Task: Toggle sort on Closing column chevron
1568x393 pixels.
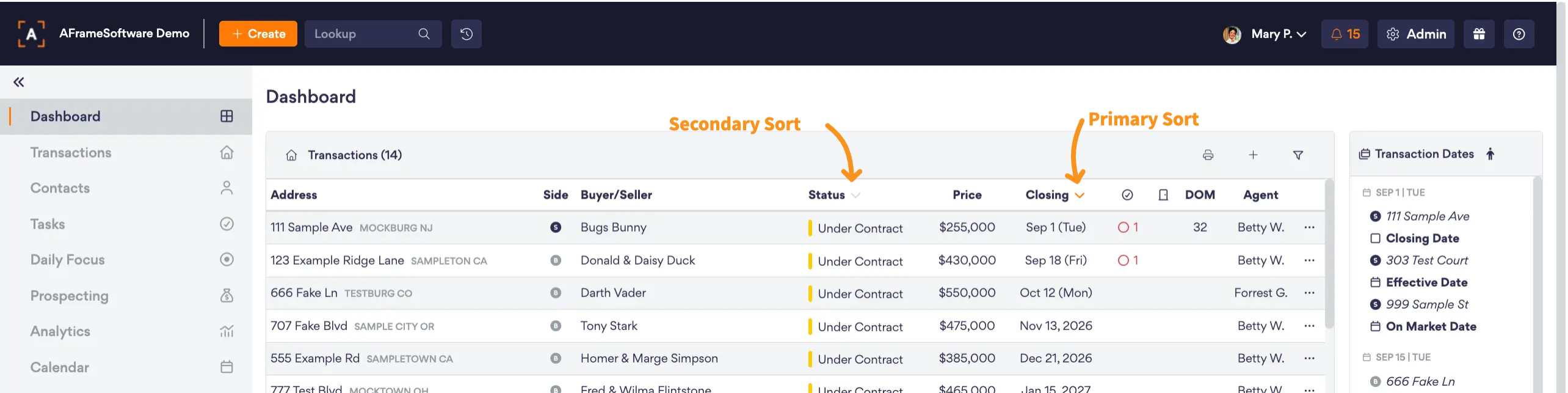Action: 1080,196
